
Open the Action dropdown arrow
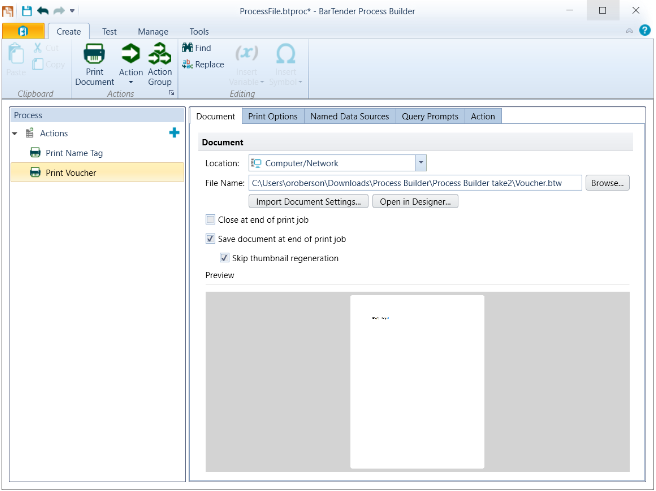131,82
